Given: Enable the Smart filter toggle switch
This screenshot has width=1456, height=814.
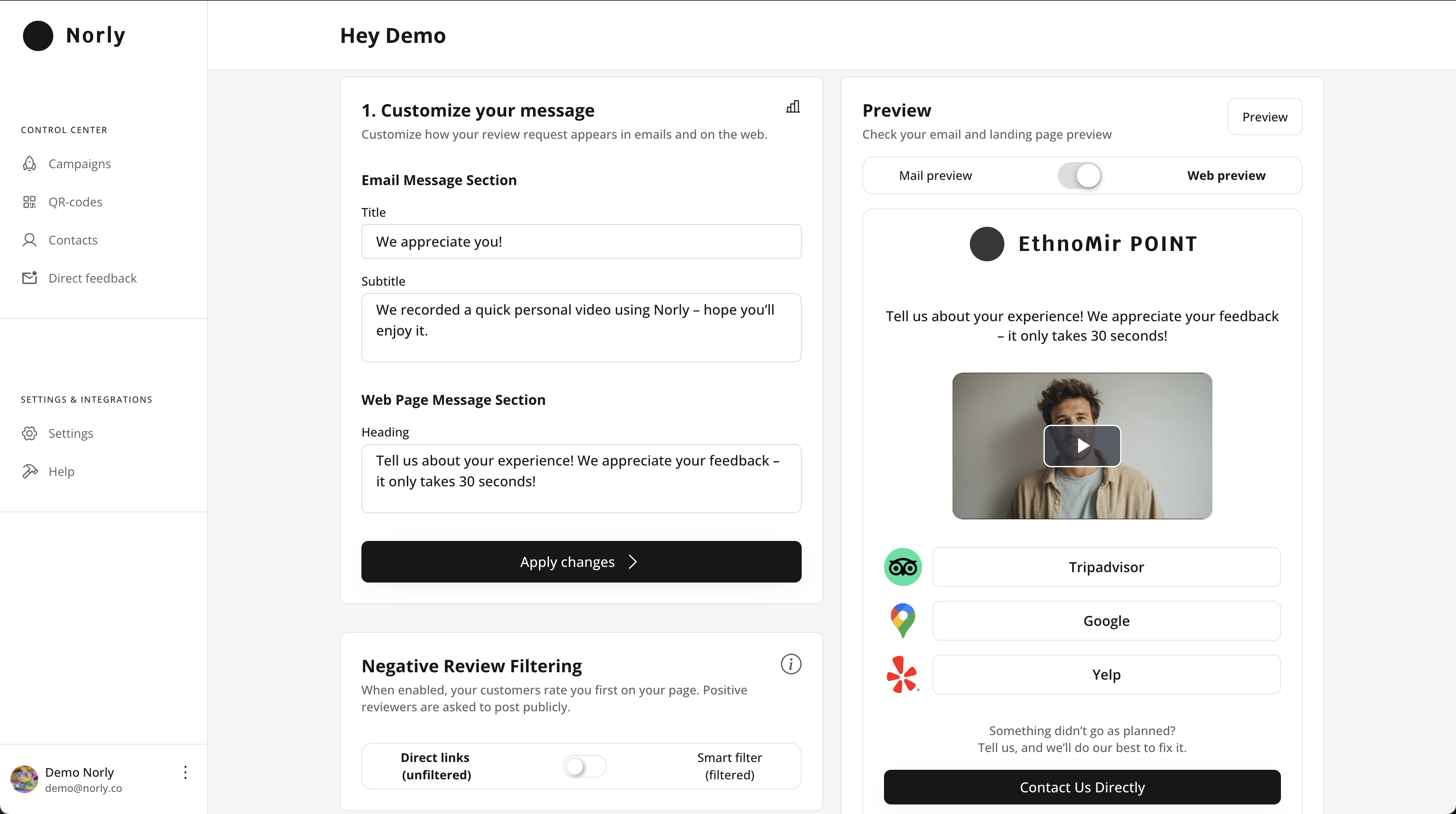Looking at the screenshot, I should pos(585,766).
